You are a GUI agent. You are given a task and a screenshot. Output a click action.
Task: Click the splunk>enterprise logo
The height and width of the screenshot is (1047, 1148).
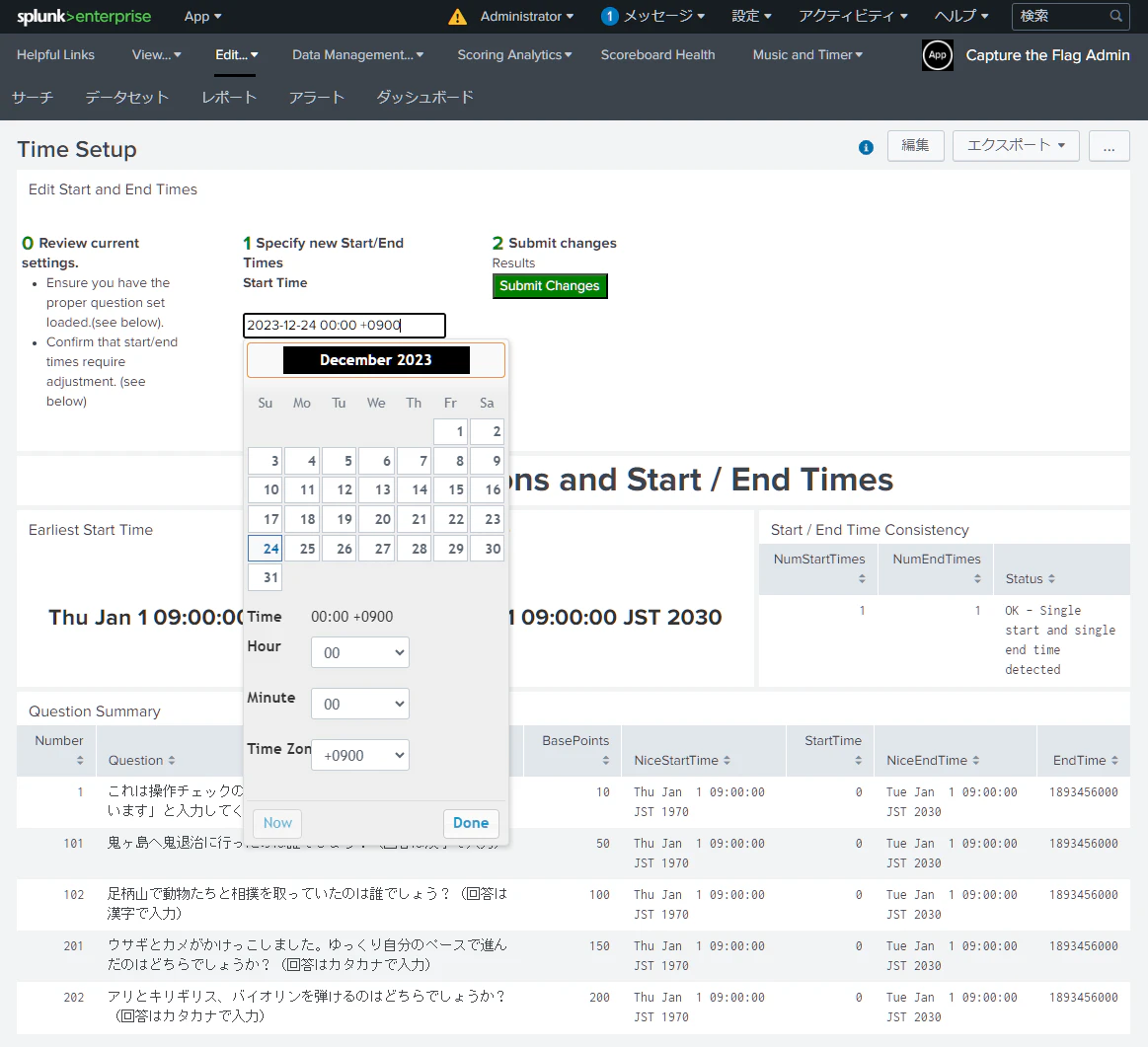click(84, 16)
